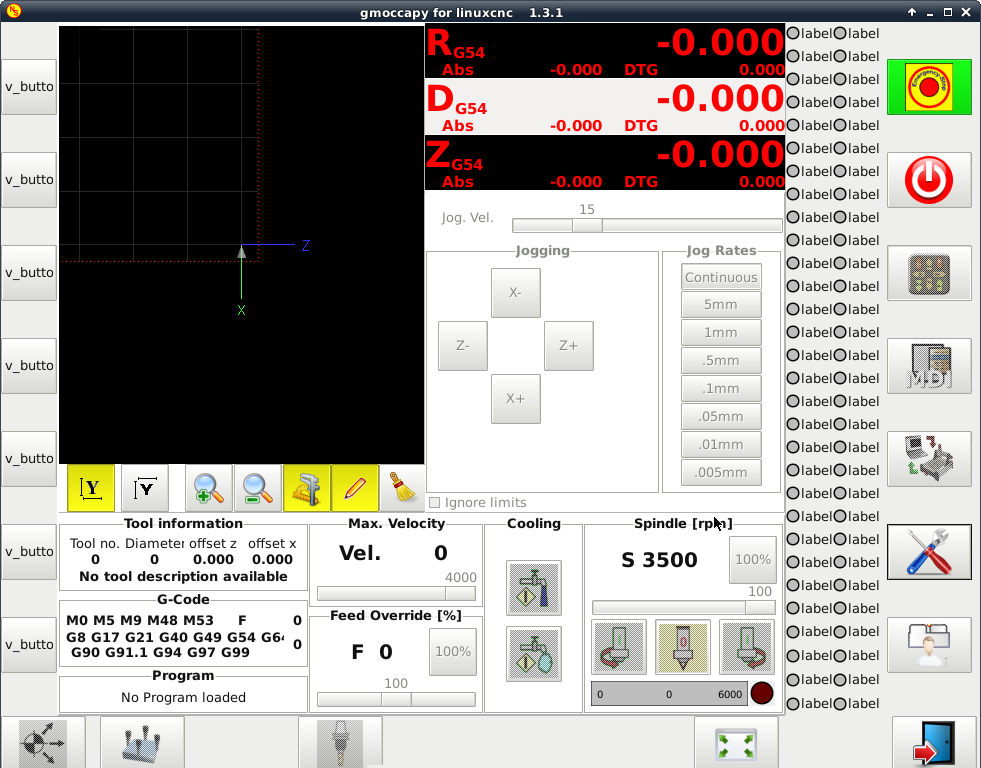Toggle dimensions display caliper icon
This screenshot has height=768, width=981.
[x=307, y=488]
